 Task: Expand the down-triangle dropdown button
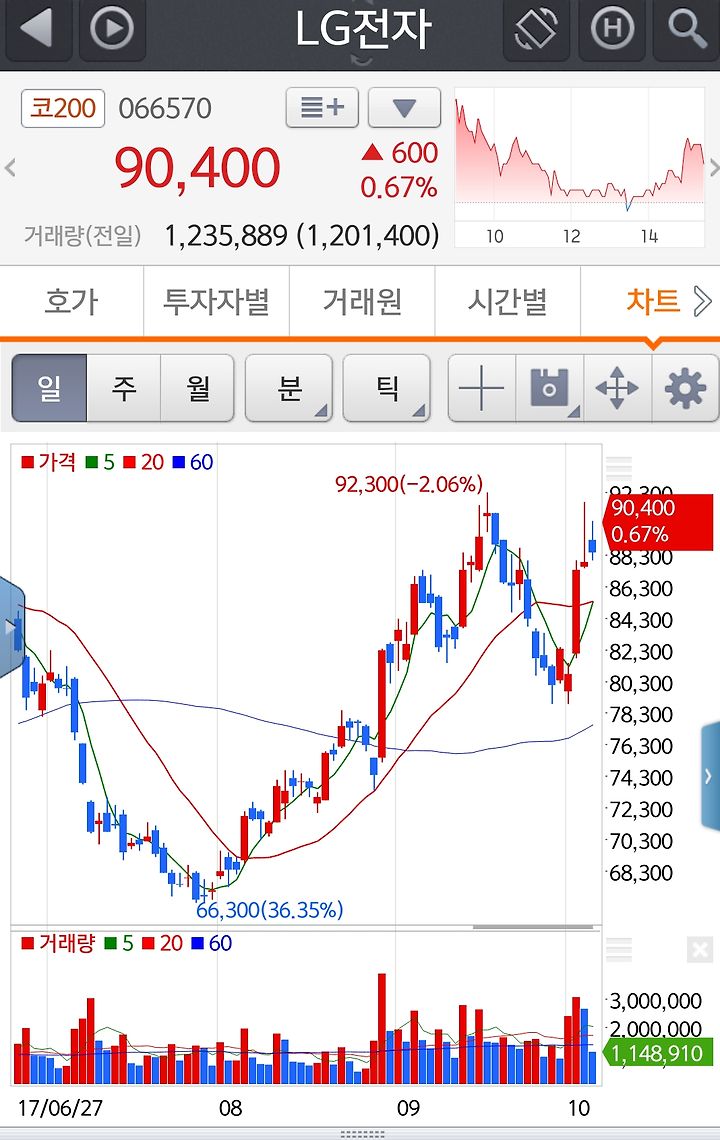click(x=404, y=108)
